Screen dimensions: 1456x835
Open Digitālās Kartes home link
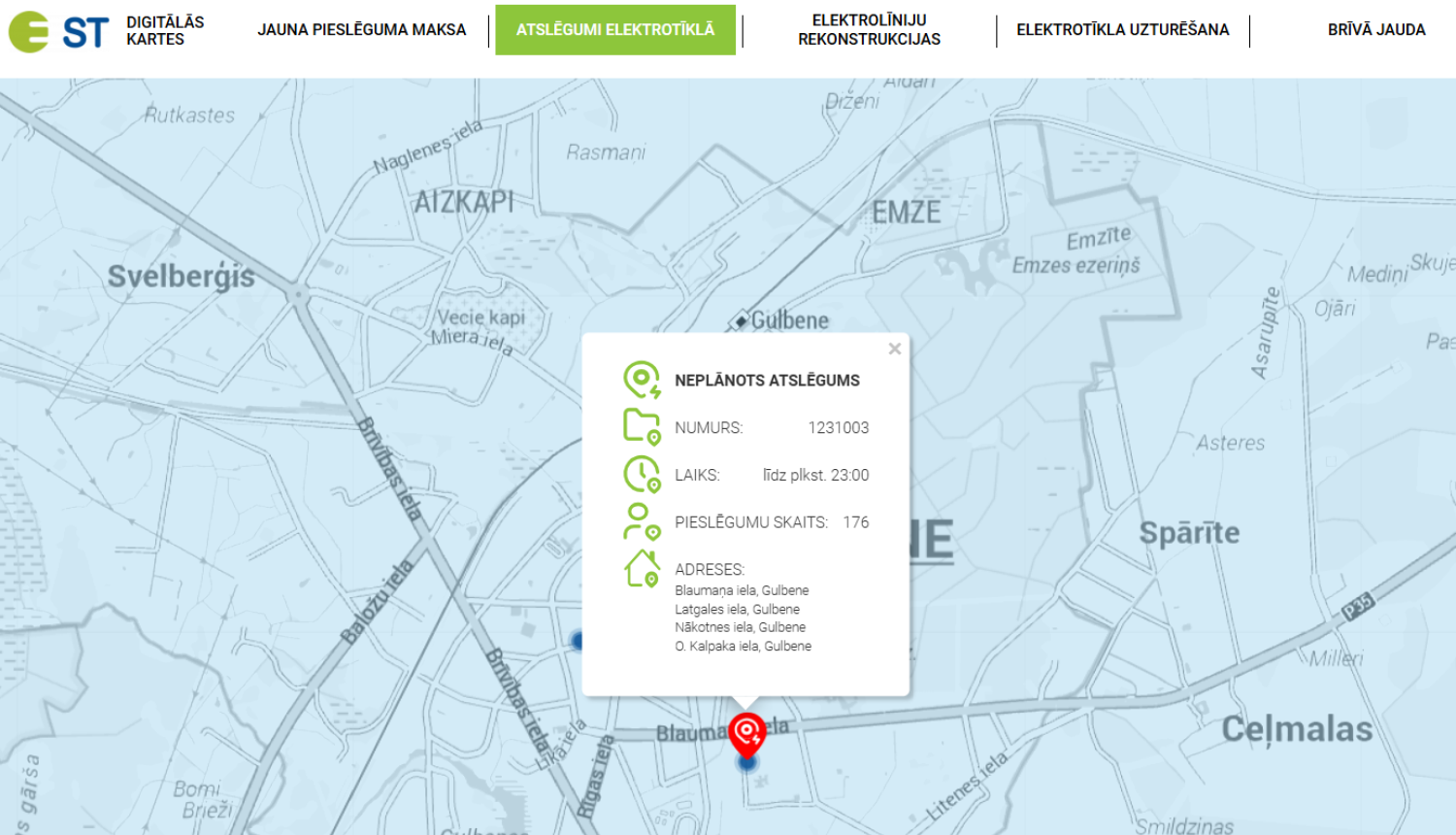[165, 30]
